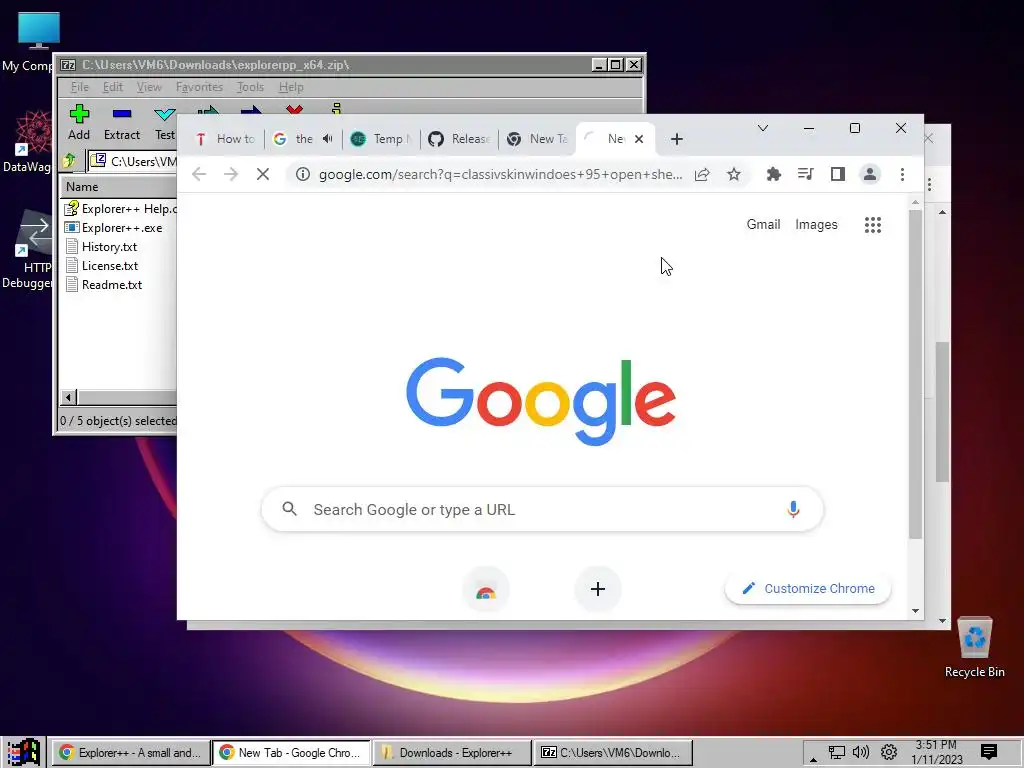
Task: Click the Test button in 7-Zip toolbar
Action: tap(165, 122)
